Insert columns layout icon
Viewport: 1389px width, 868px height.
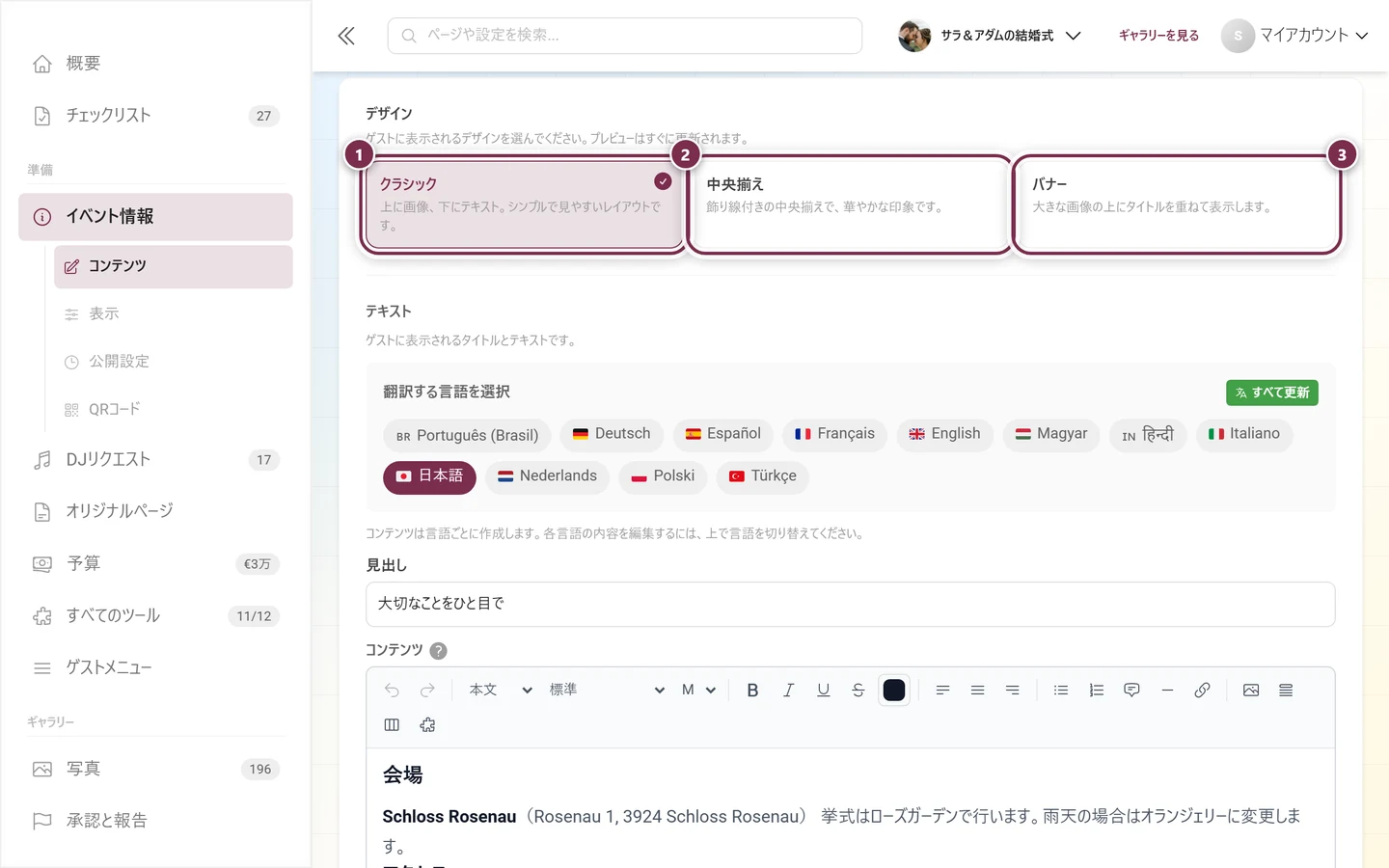point(392,724)
